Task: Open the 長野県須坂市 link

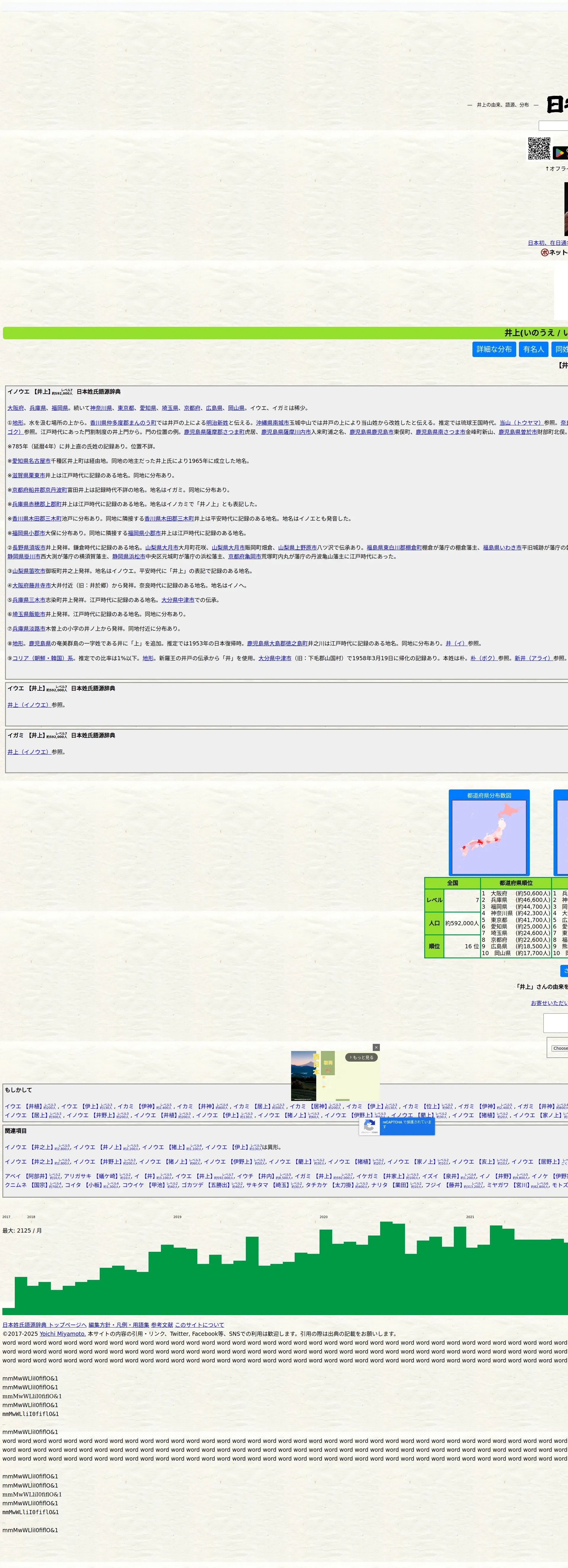Action: (29, 548)
